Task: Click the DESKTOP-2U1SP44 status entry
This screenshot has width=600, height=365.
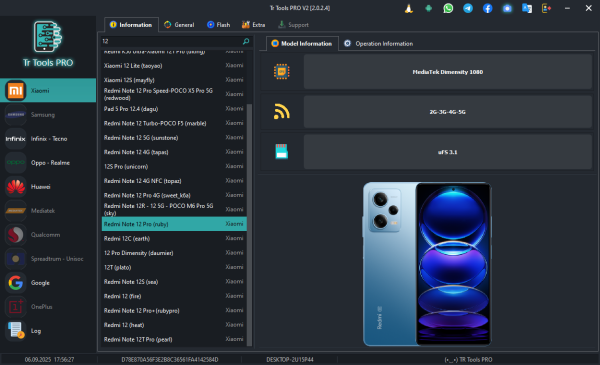Action: 290,360
